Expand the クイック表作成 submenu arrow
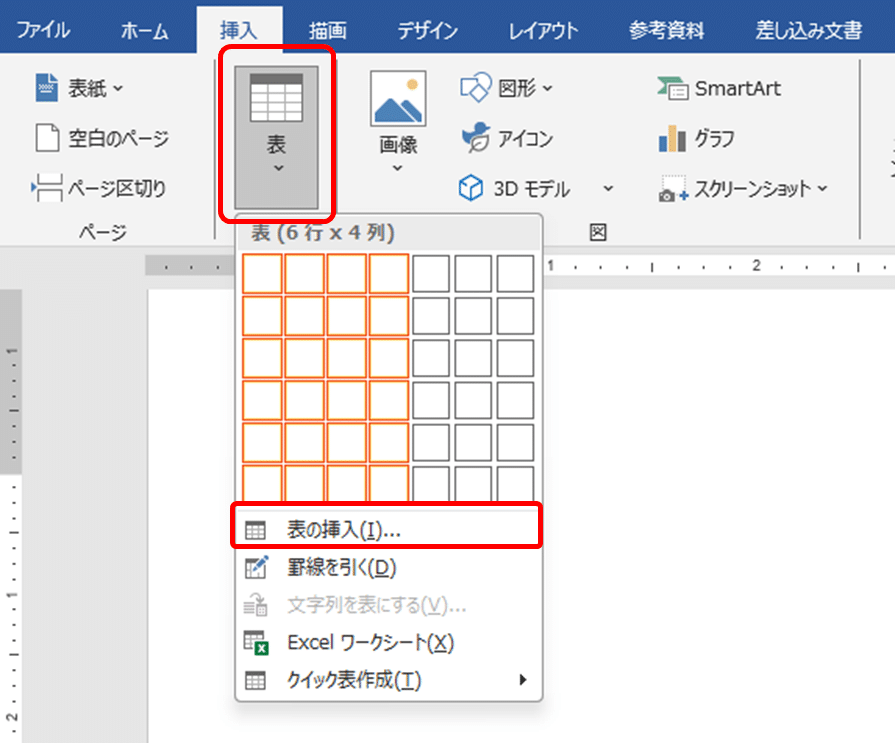 522,680
